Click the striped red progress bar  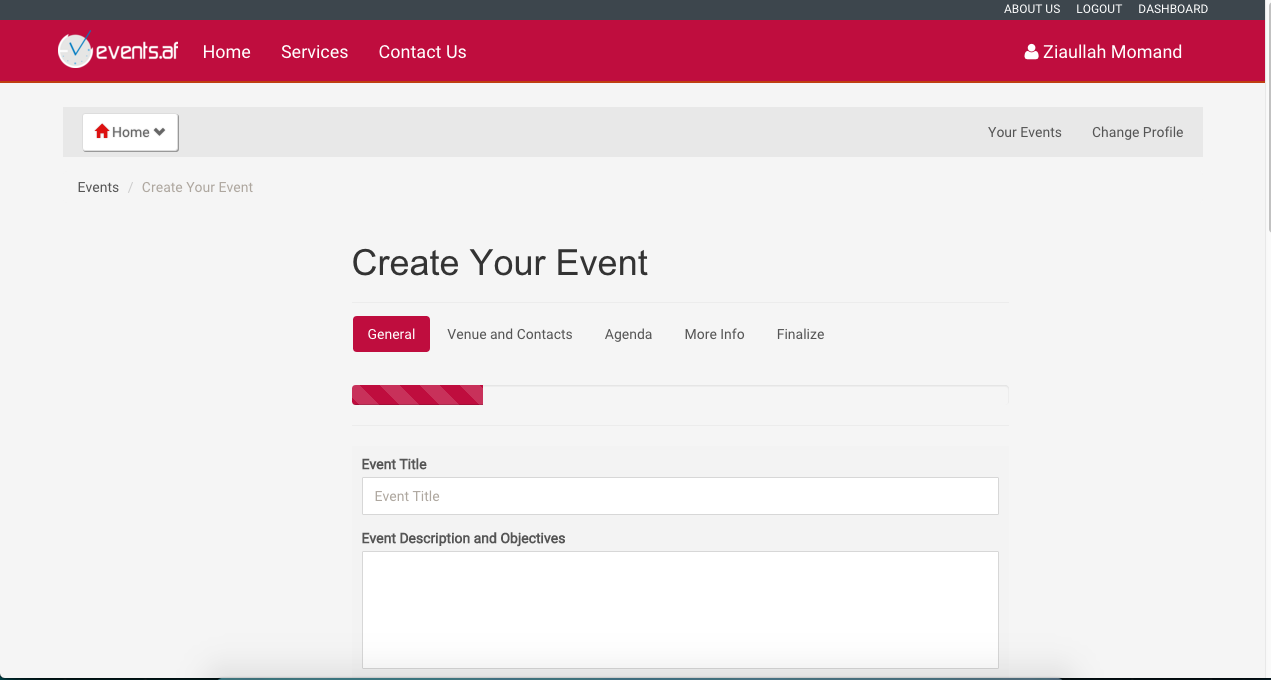tap(417, 395)
